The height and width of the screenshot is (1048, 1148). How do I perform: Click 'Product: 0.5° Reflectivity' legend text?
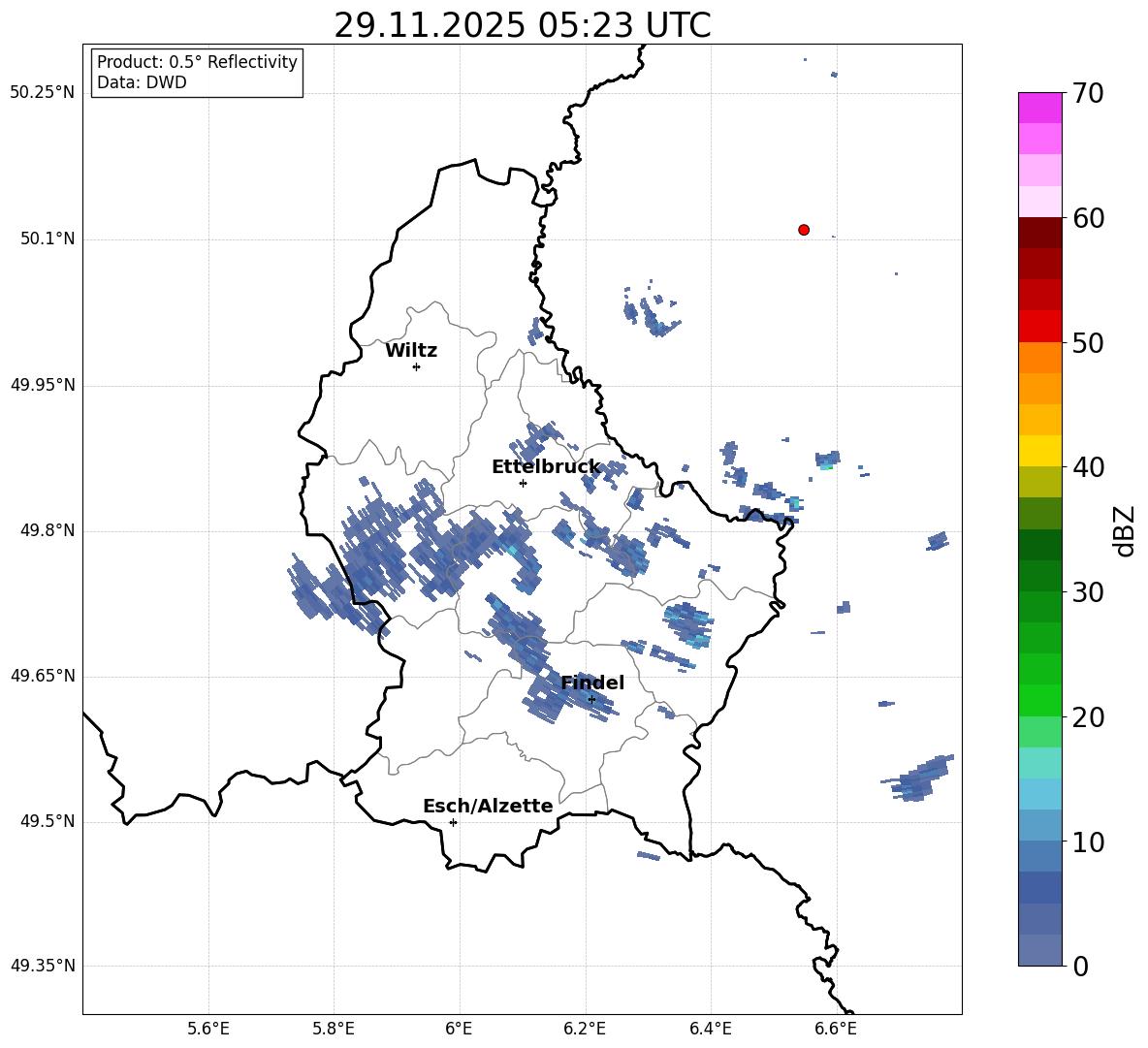point(197,61)
